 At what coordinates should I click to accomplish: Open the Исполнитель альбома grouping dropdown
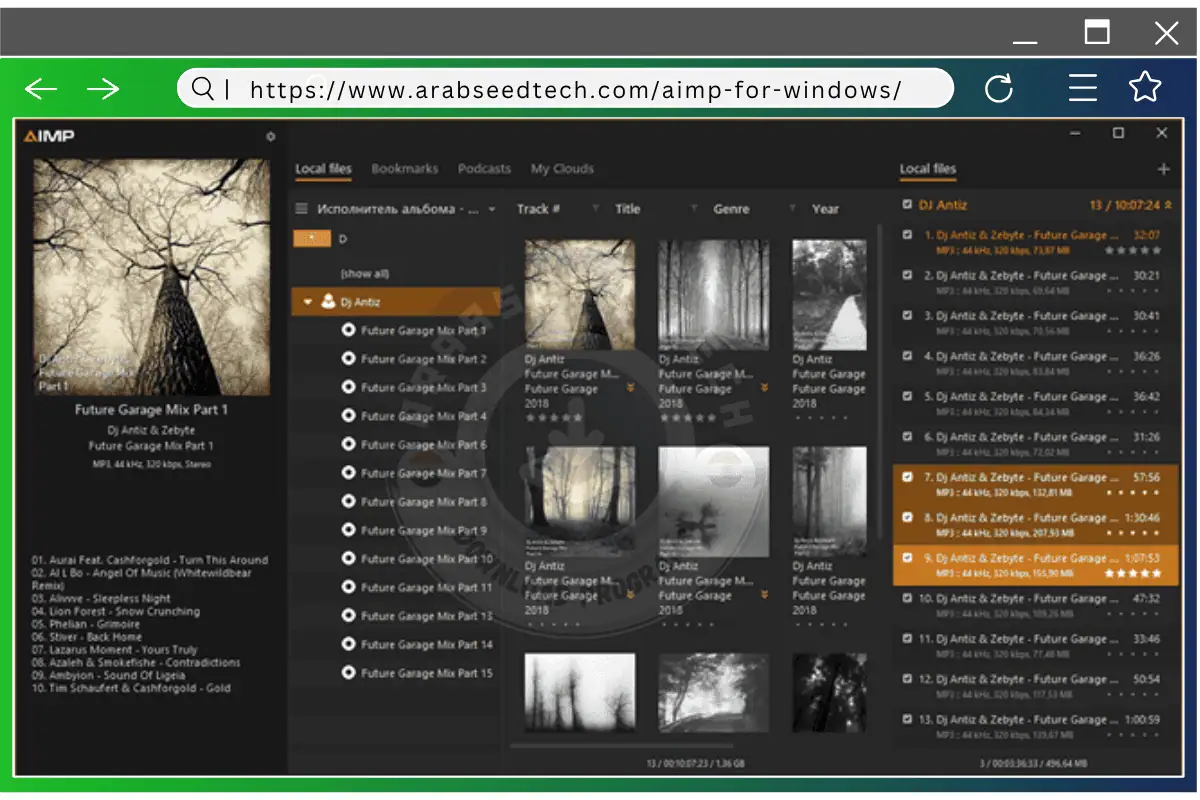click(x=491, y=209)
